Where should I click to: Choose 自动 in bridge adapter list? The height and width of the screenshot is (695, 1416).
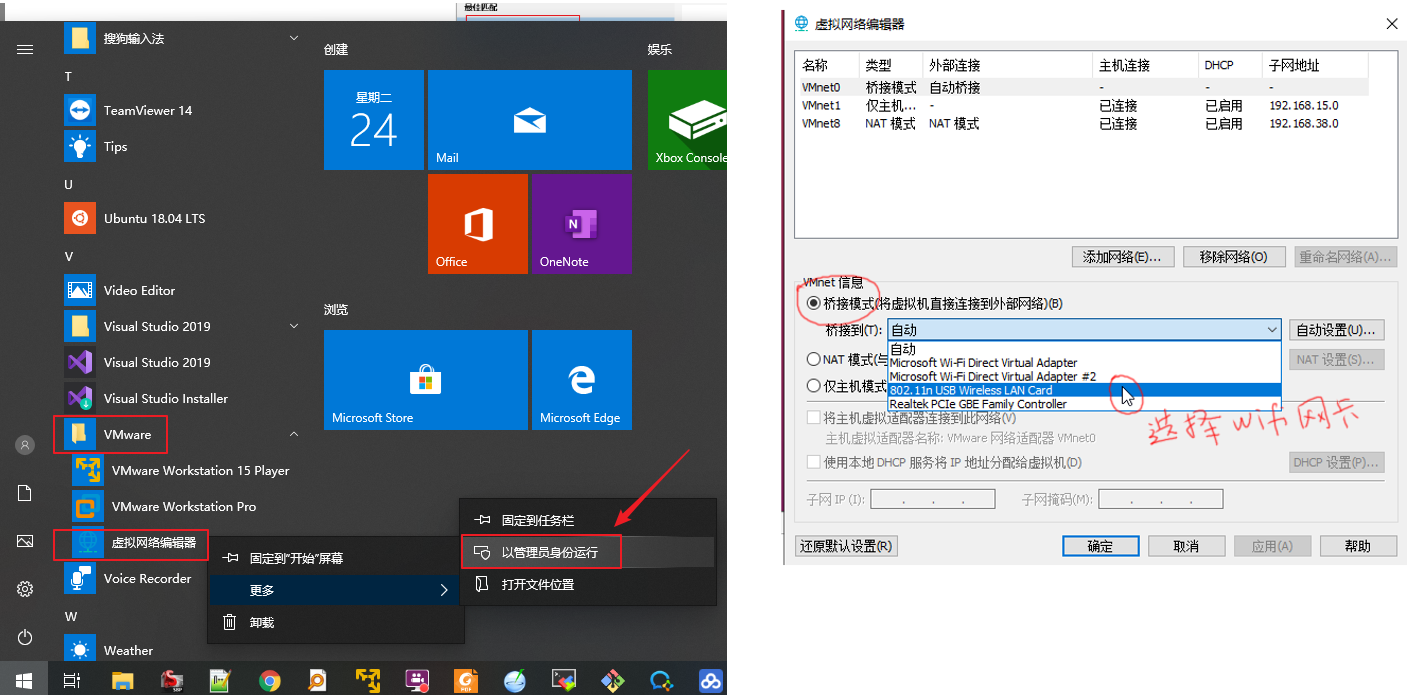pos(1084,349)
